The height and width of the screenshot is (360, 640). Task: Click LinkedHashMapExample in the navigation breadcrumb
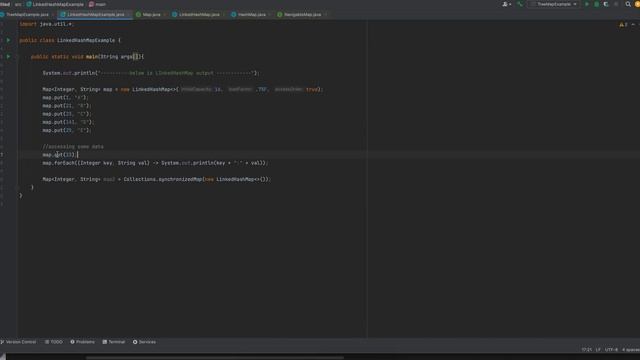[x=55, y=4]
